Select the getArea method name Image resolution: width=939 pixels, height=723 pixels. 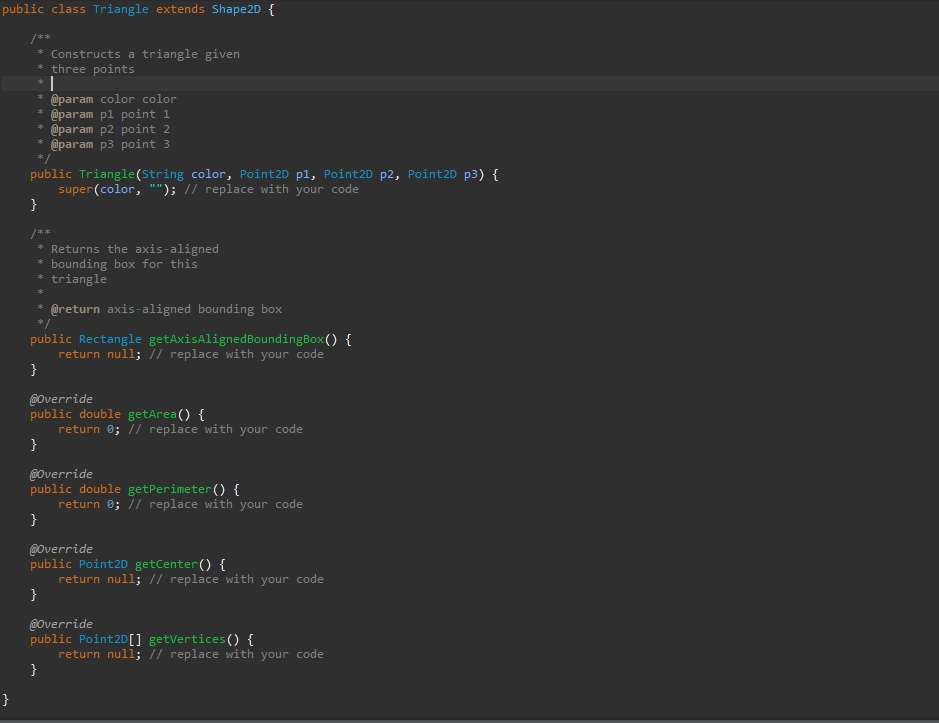(x=152, y=414)
